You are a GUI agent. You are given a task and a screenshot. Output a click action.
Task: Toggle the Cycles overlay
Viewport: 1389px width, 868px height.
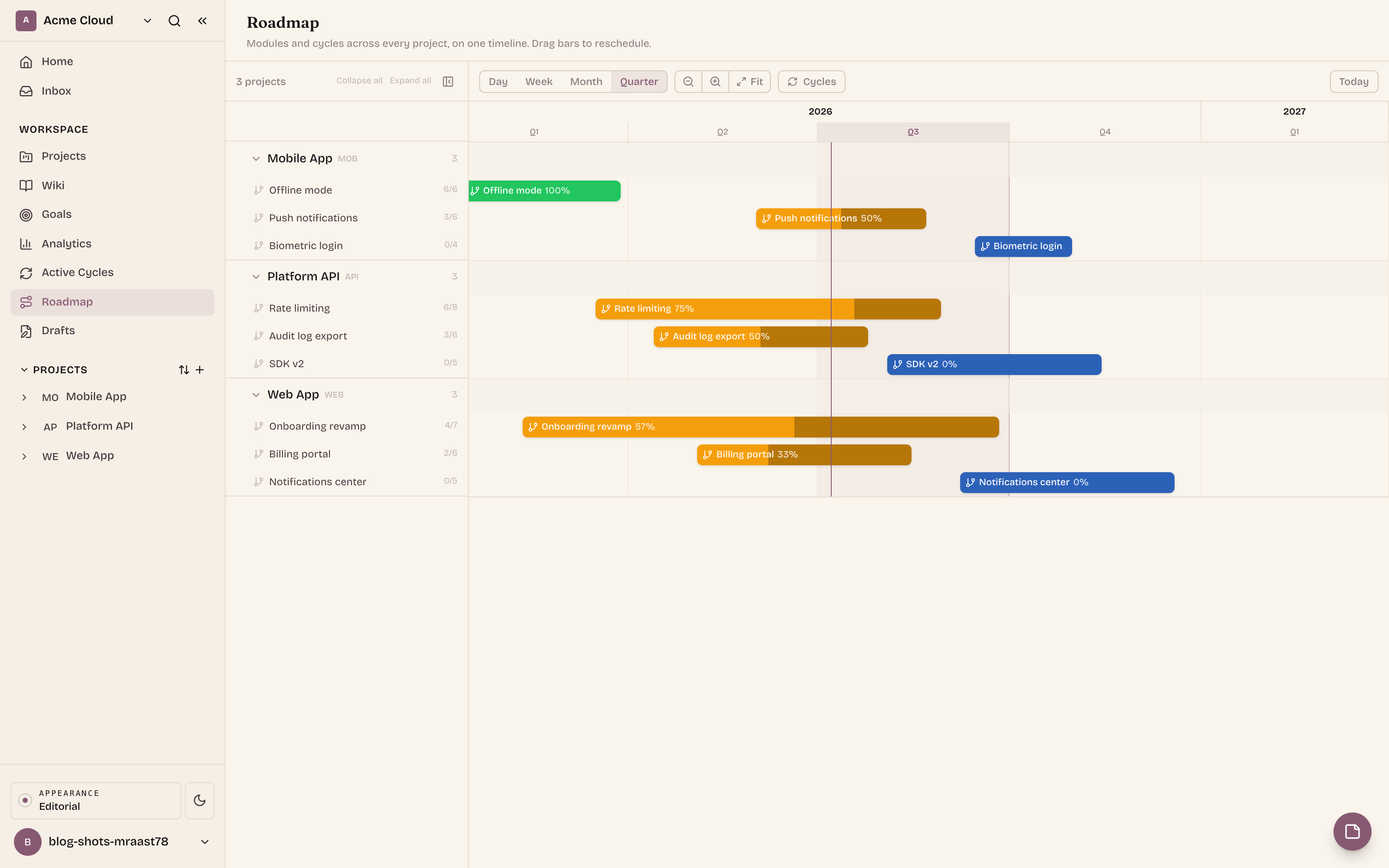pos(812,82)
